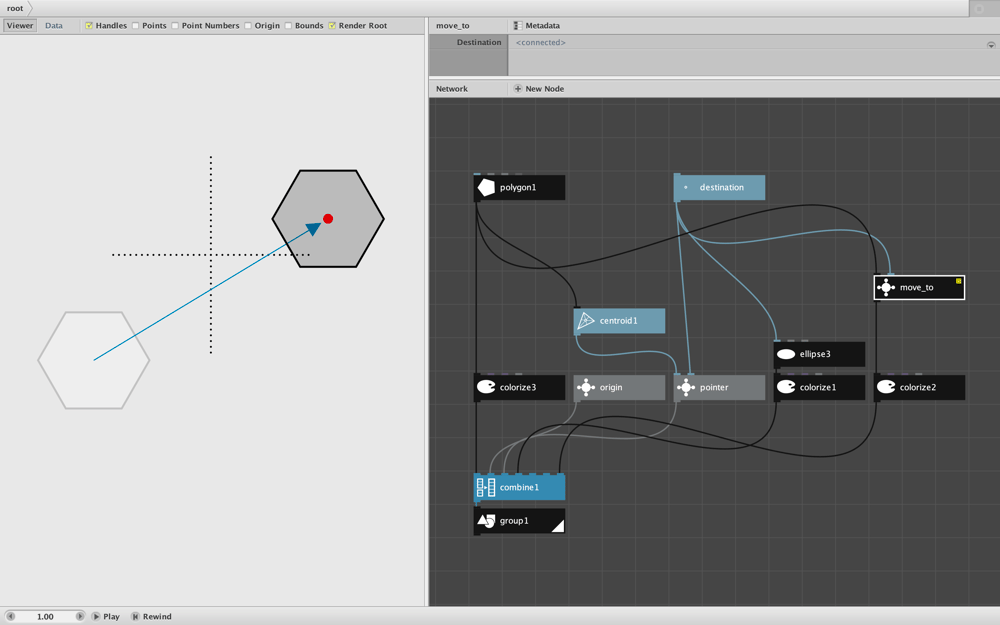Show Bounds in the viewer
Viewport: 1000px width, 625px height.
288,26
